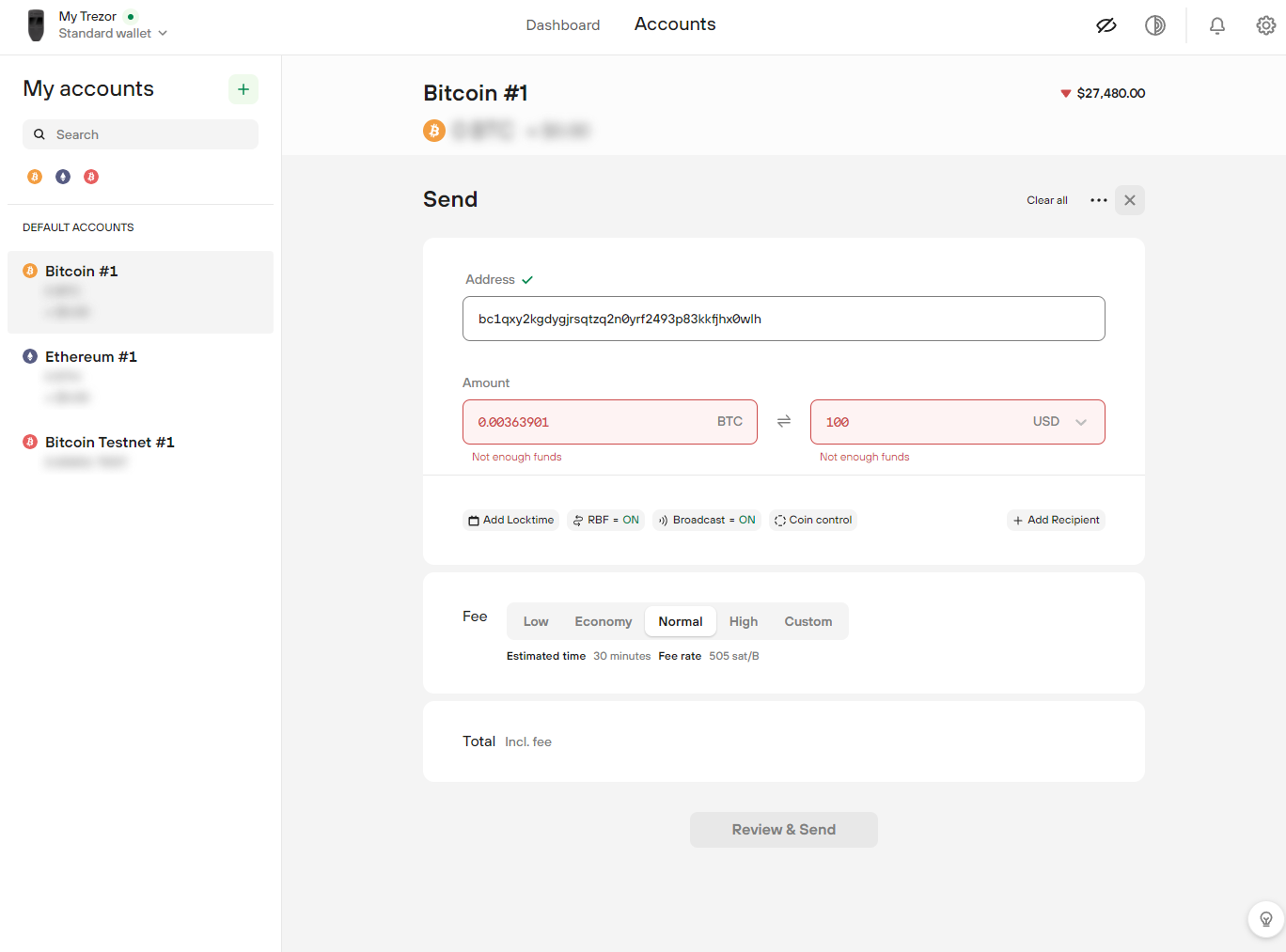Open Coin control
The height and width of the screenshot is (952, 1286).
813,520
